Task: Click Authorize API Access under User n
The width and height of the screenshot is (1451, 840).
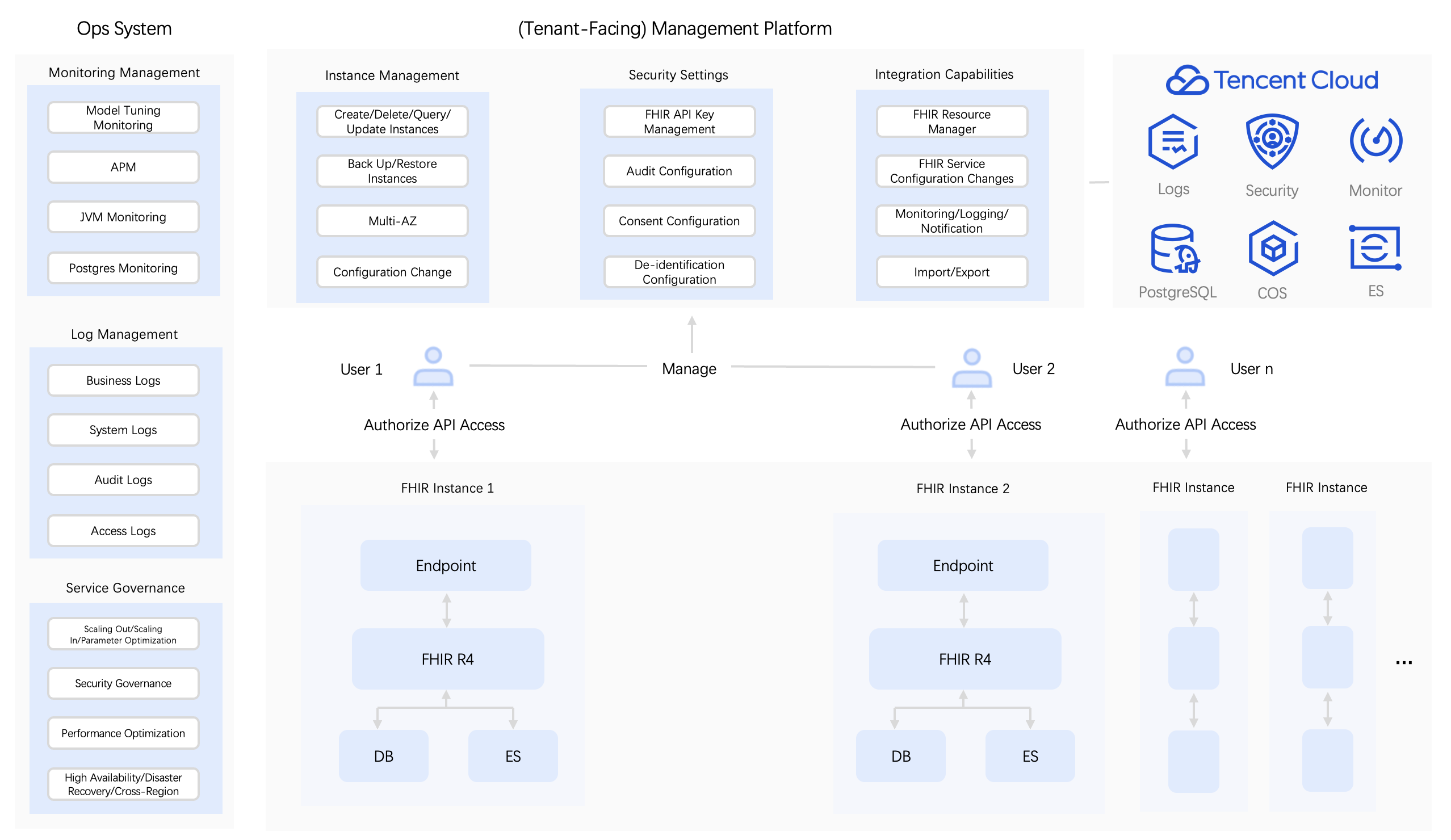Action: point(1185,425)
